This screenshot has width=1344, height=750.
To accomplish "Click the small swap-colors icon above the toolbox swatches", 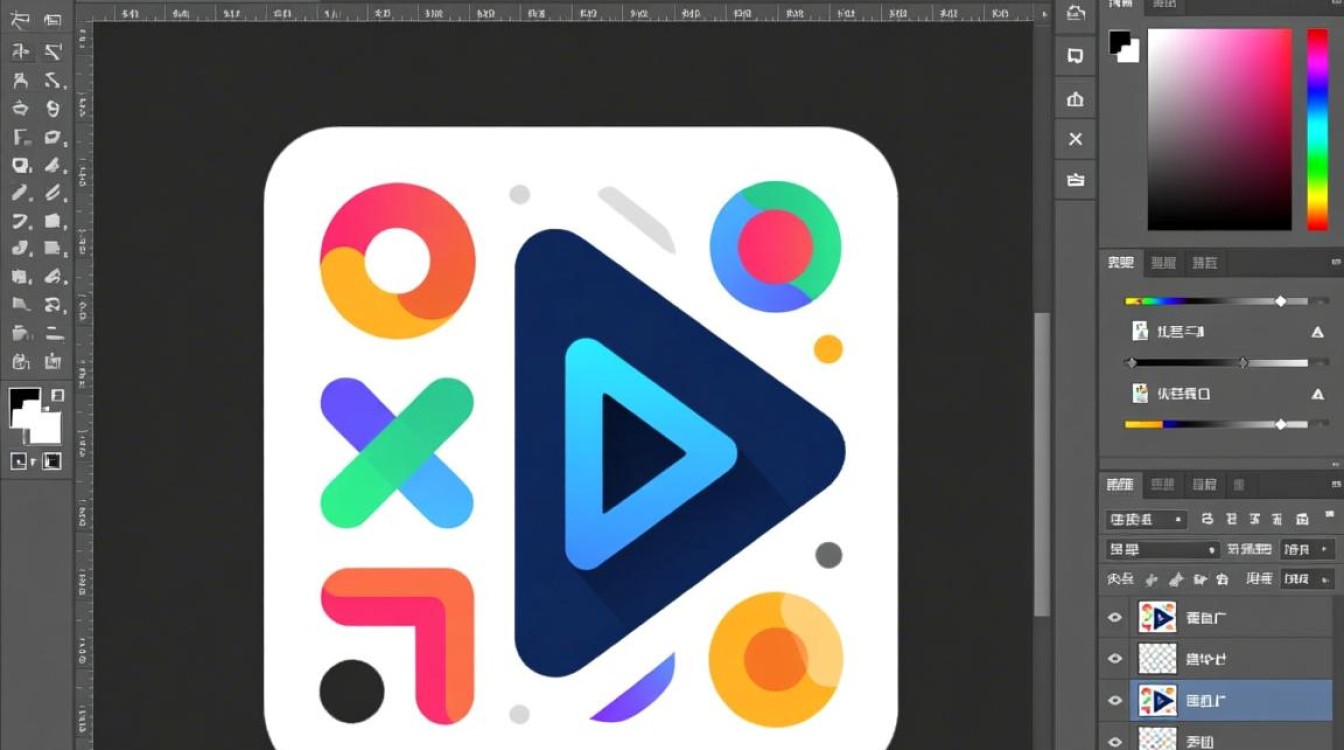I will pos(57,396).
